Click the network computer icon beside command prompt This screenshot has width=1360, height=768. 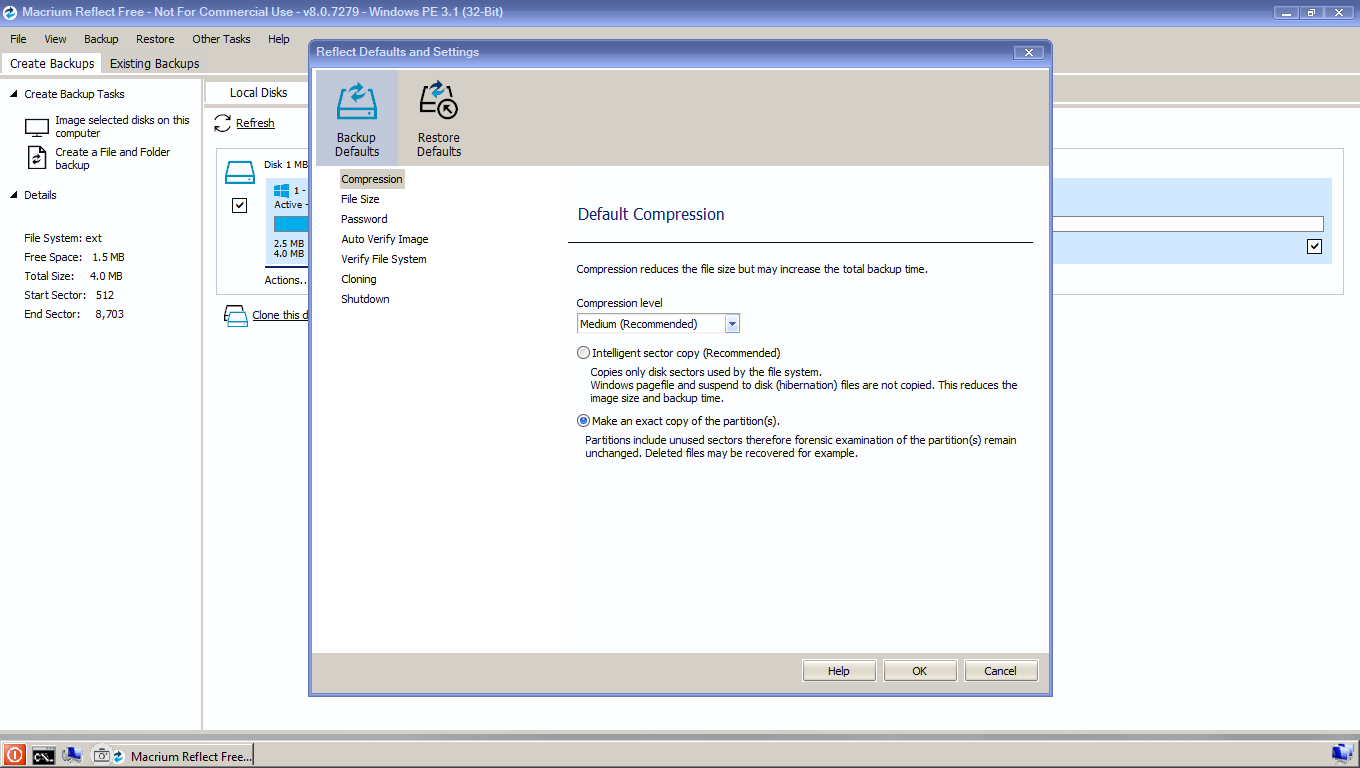pyautogui.click(x=71, y=755)
